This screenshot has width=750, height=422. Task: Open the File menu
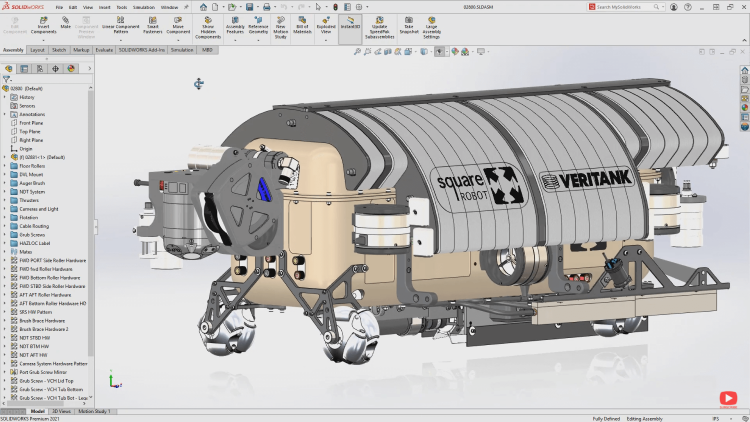pyautogui.click(x=59, y=7)
